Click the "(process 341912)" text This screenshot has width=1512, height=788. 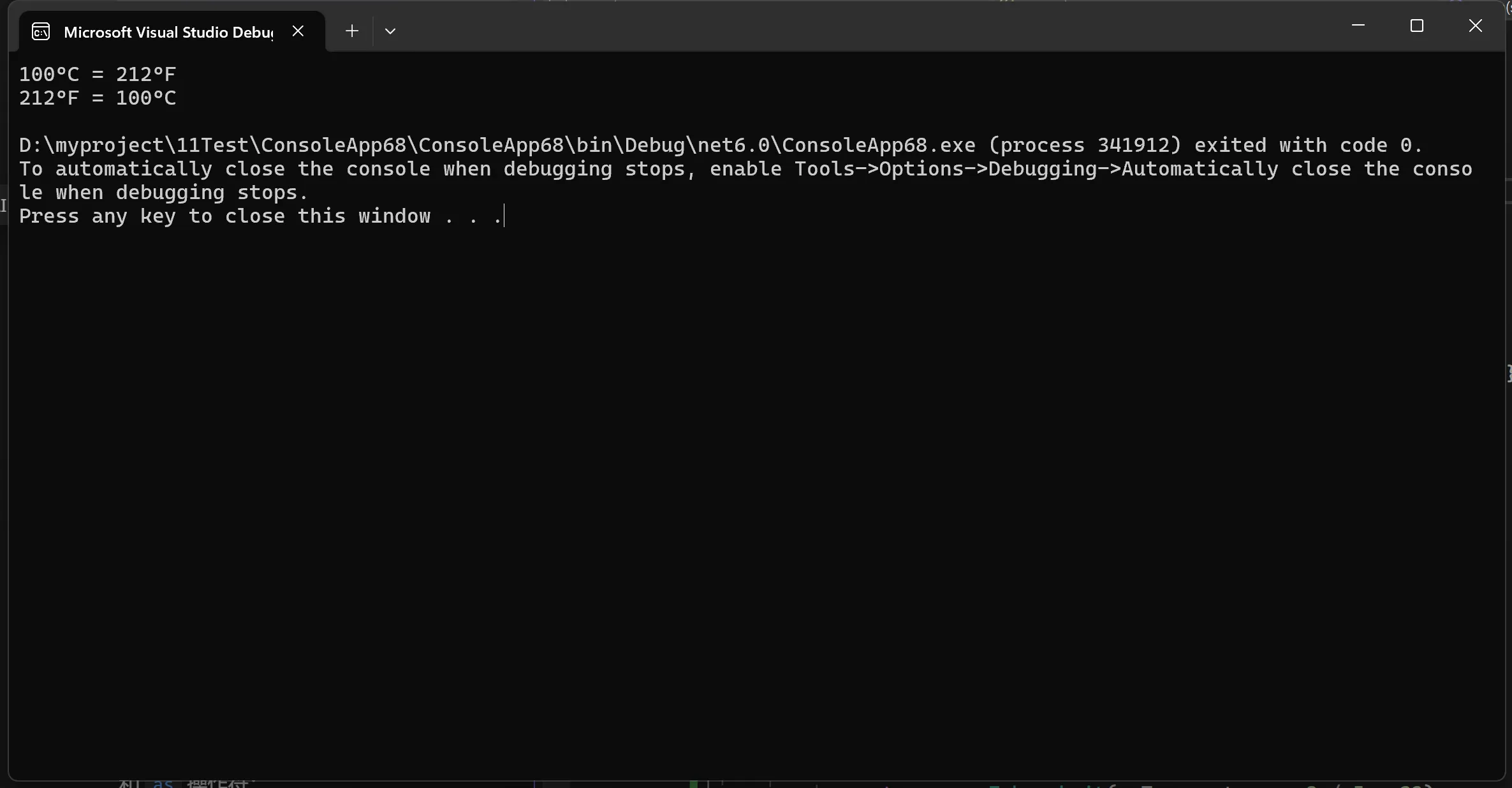(1084, 145)
